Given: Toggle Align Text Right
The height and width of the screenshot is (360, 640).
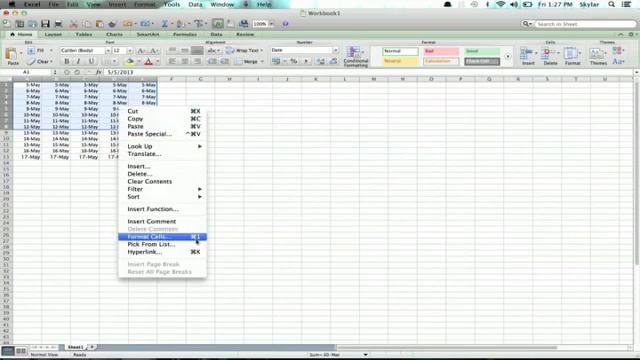Looking at the screenshot, I should point(197,62).
